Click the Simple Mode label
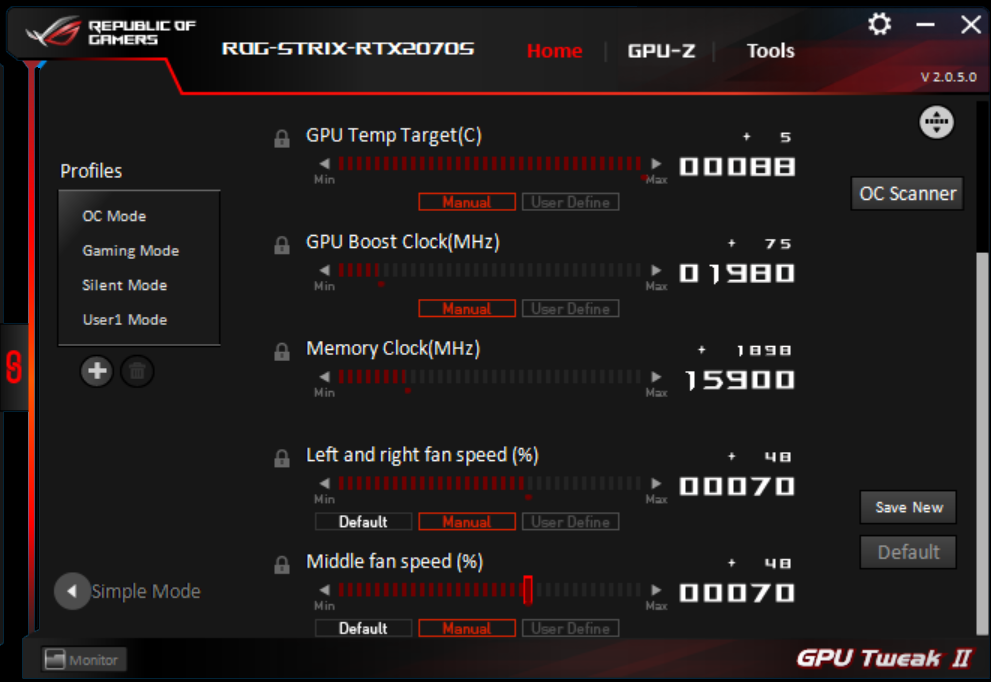 pyautogui.click(x=146, y=591)
